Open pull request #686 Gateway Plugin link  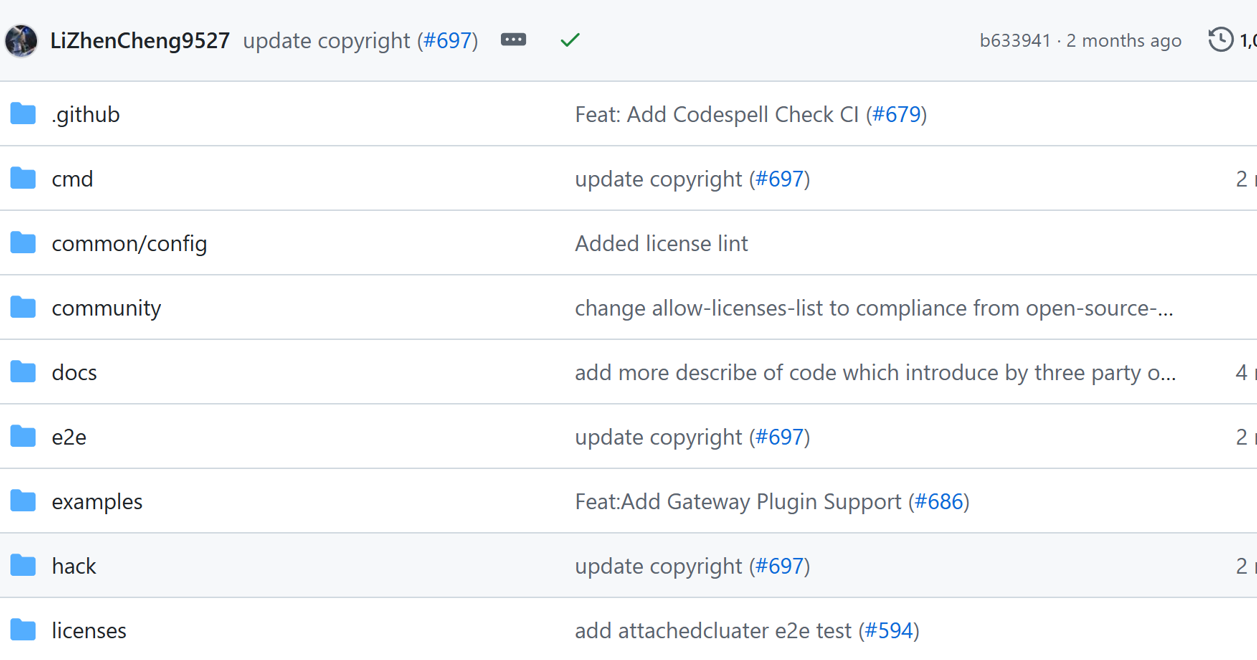click(939, 501)
